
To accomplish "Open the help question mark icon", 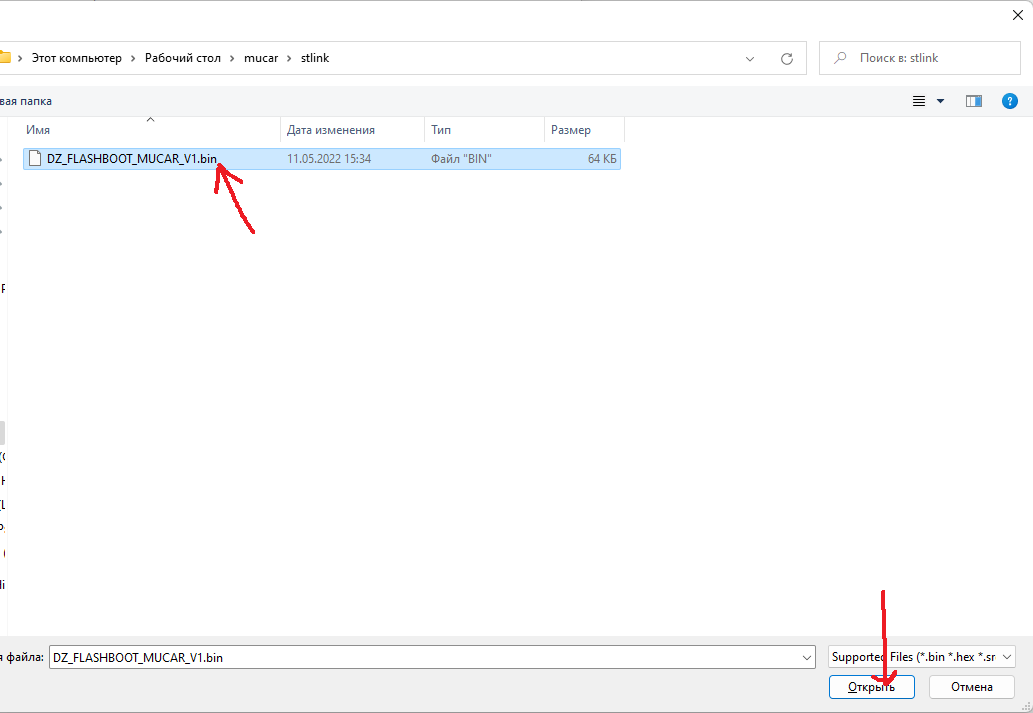I will (1009, 101).
